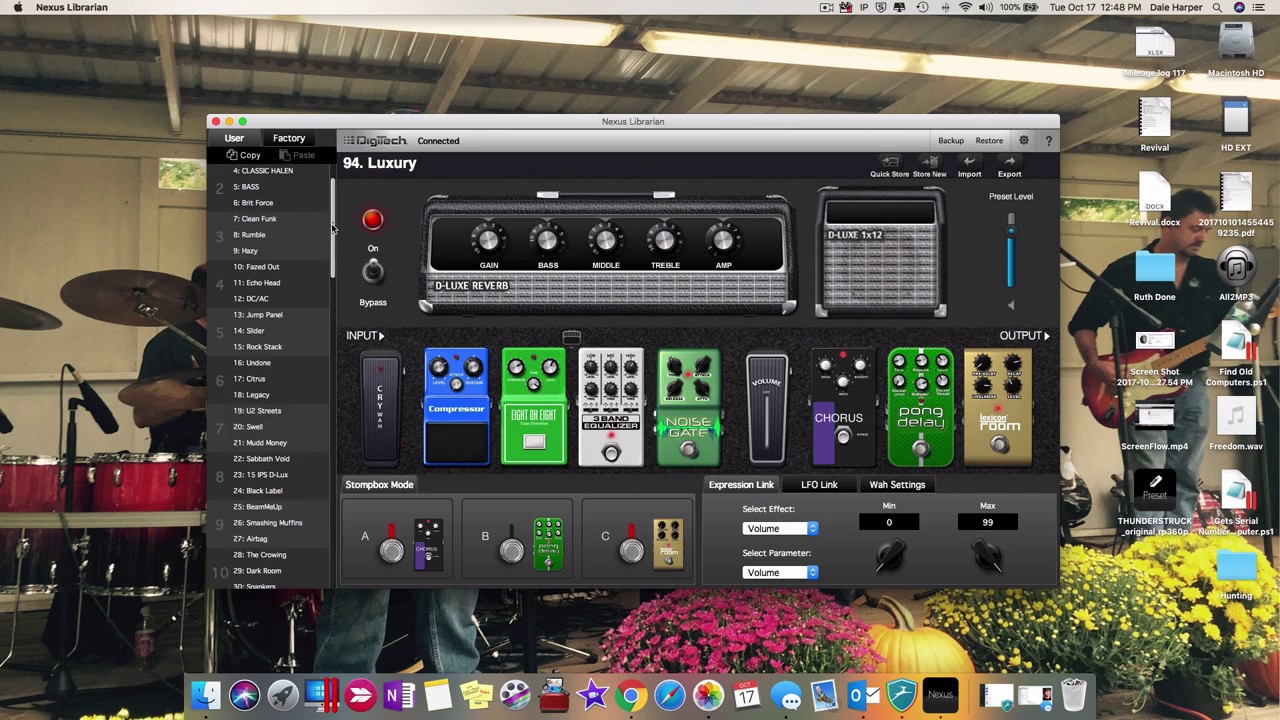Click the D-Luxe Reverb amp head
The image size is (1280, 720).
(x=609, y=255)
